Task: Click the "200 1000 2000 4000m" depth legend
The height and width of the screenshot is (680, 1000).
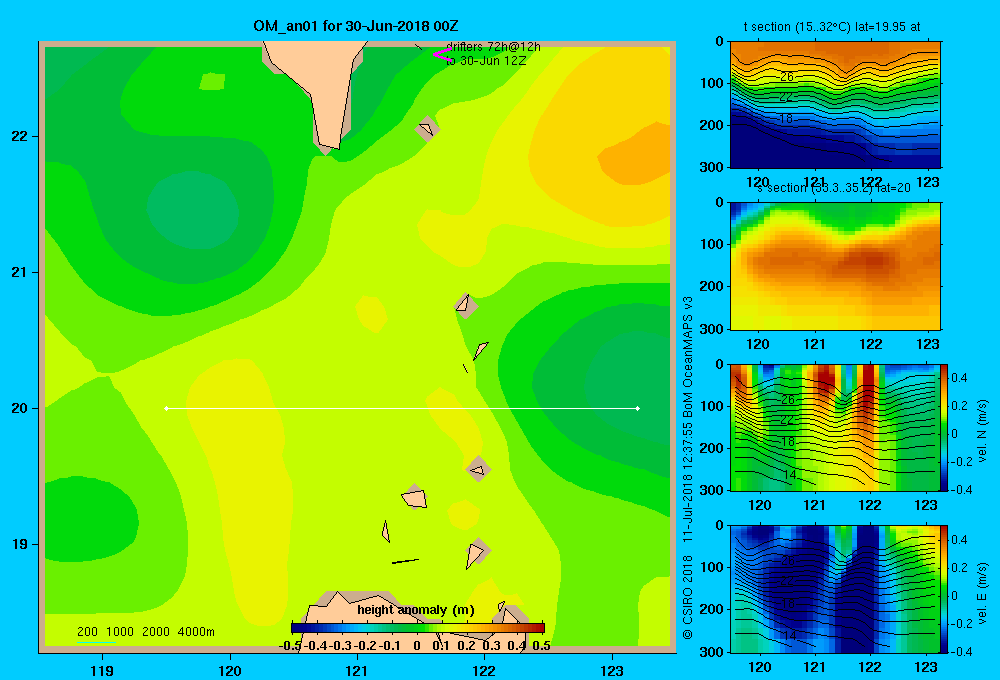Action: (x=145, y=632)
